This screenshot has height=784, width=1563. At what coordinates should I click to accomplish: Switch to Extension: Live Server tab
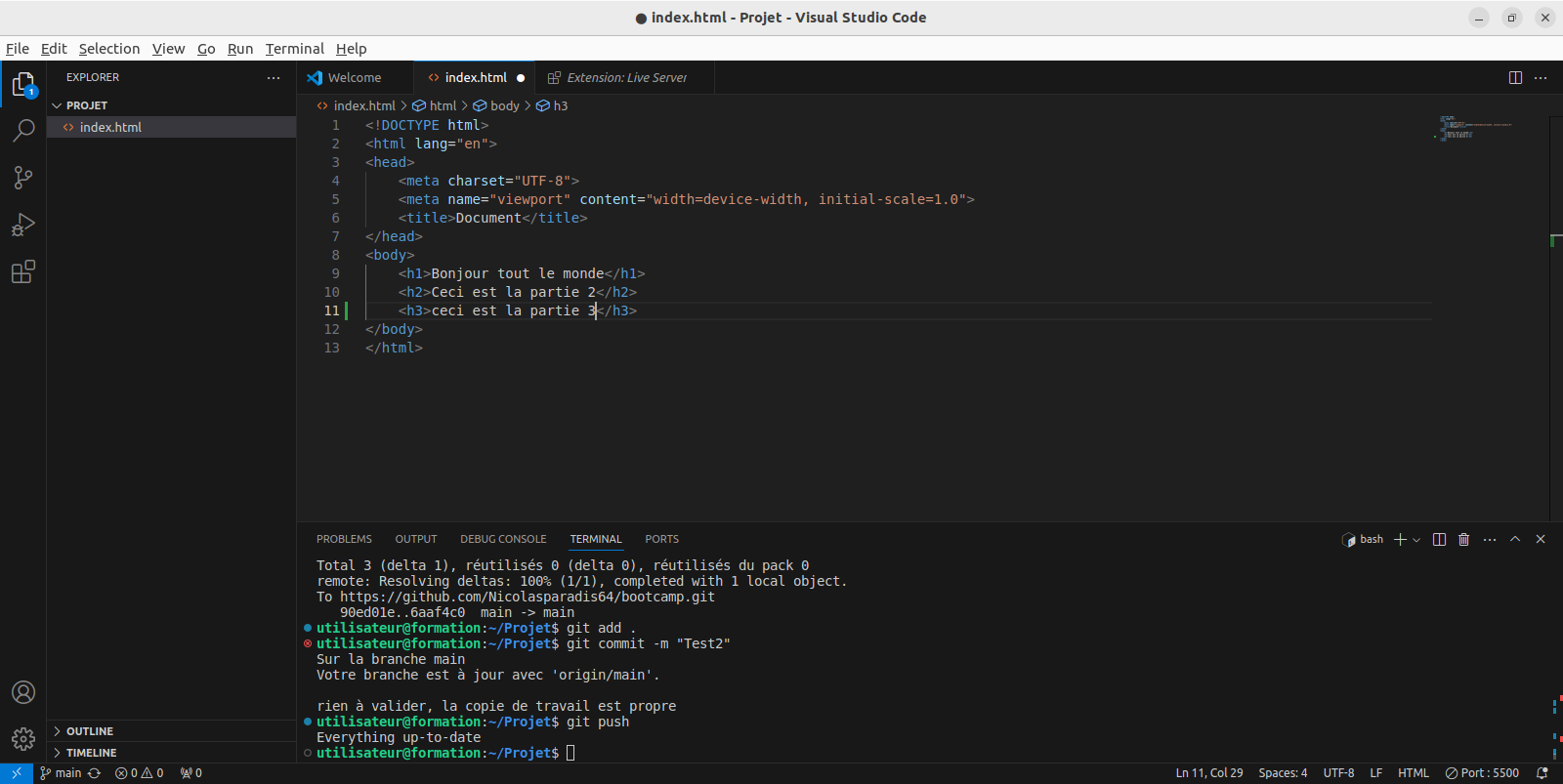(626, 78)
